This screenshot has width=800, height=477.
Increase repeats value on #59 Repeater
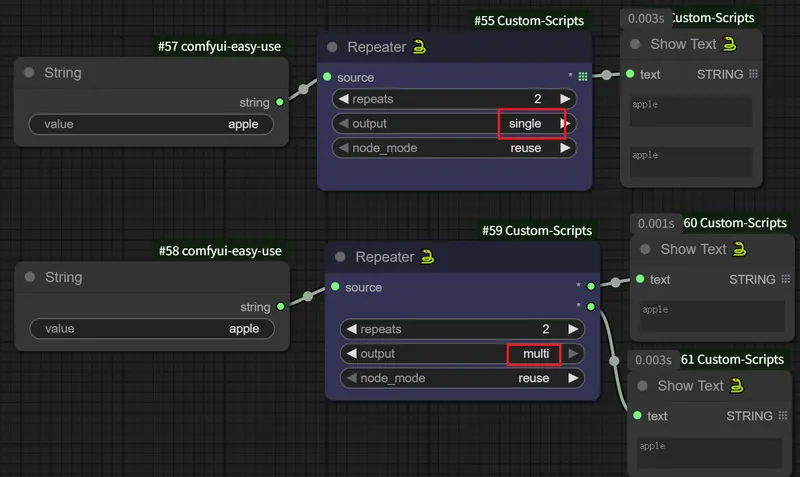(x=573, y=329)
